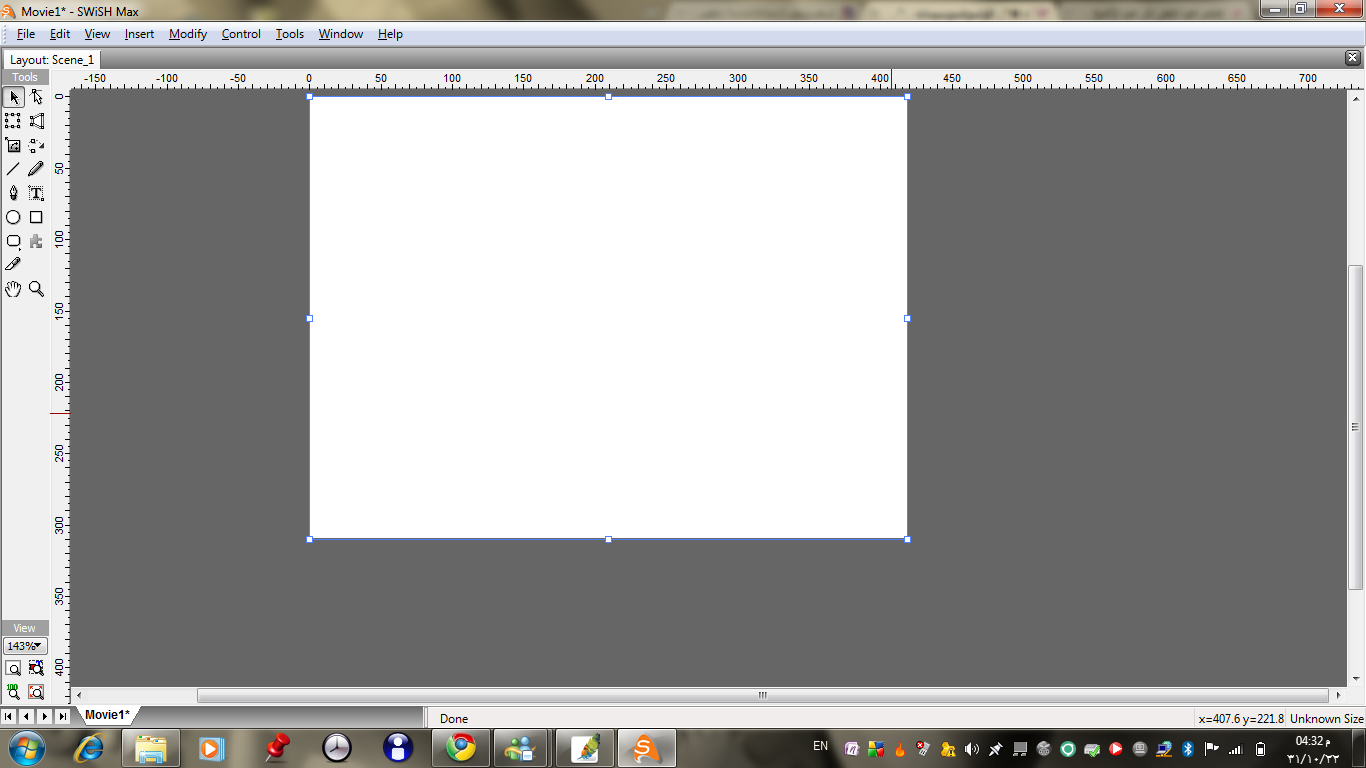Open the Modify menu
This screenshot has height=768, width=1366.
187,34
